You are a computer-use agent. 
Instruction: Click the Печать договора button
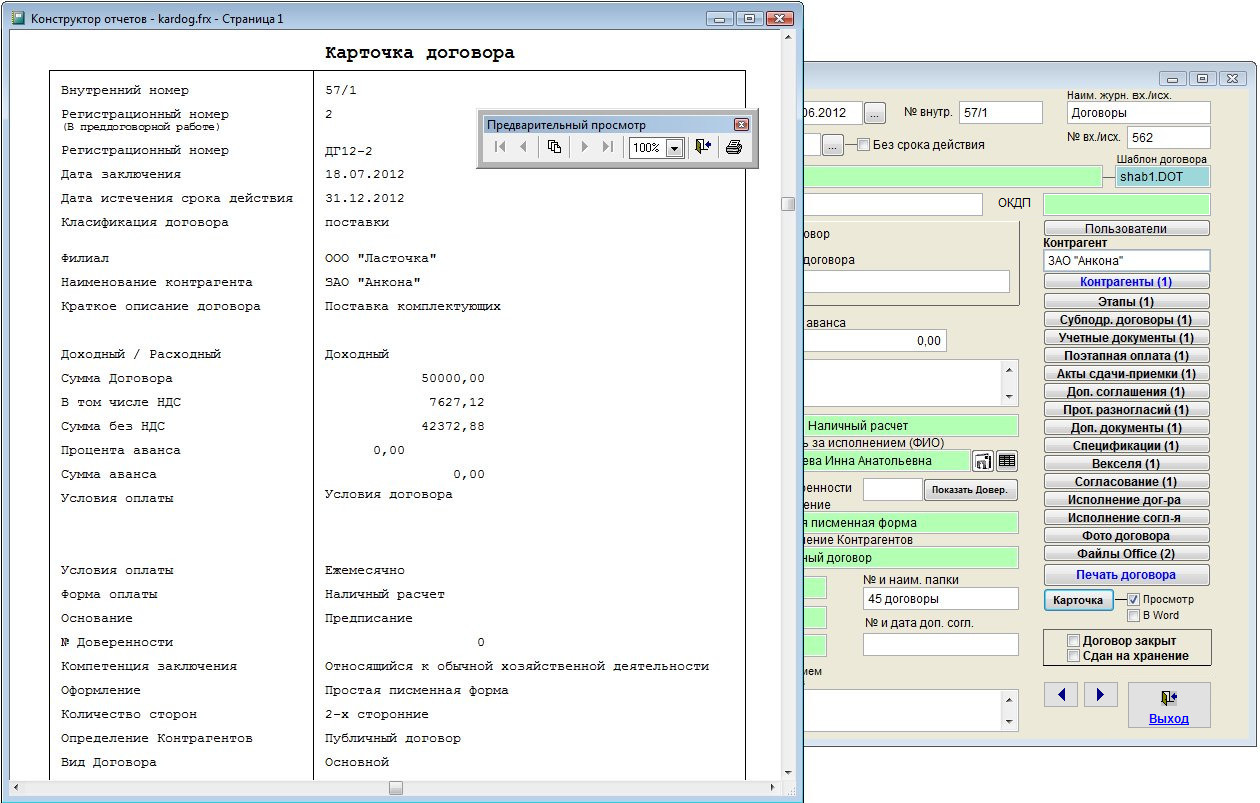click(1126, 575)
